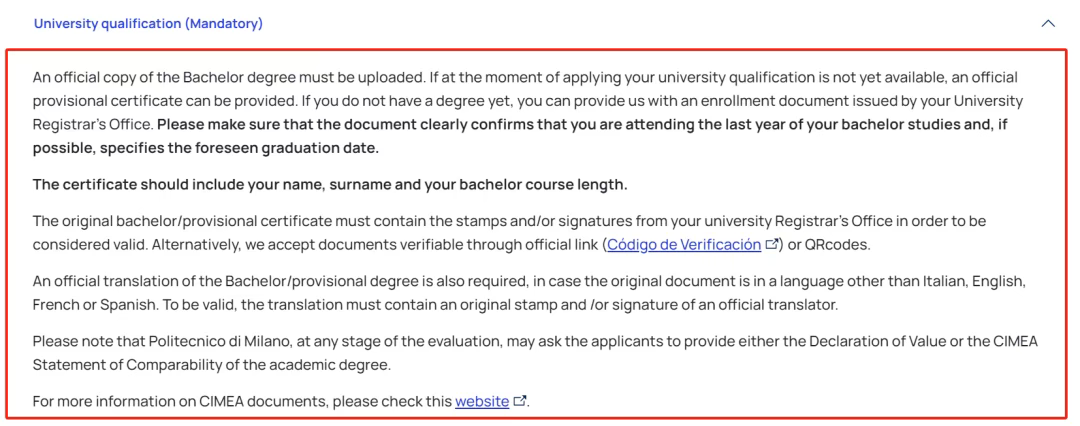This screenshot has height=426, width=1080.
Task: Click bold line 'The certificate should include your name'
Action: [330, 185]
